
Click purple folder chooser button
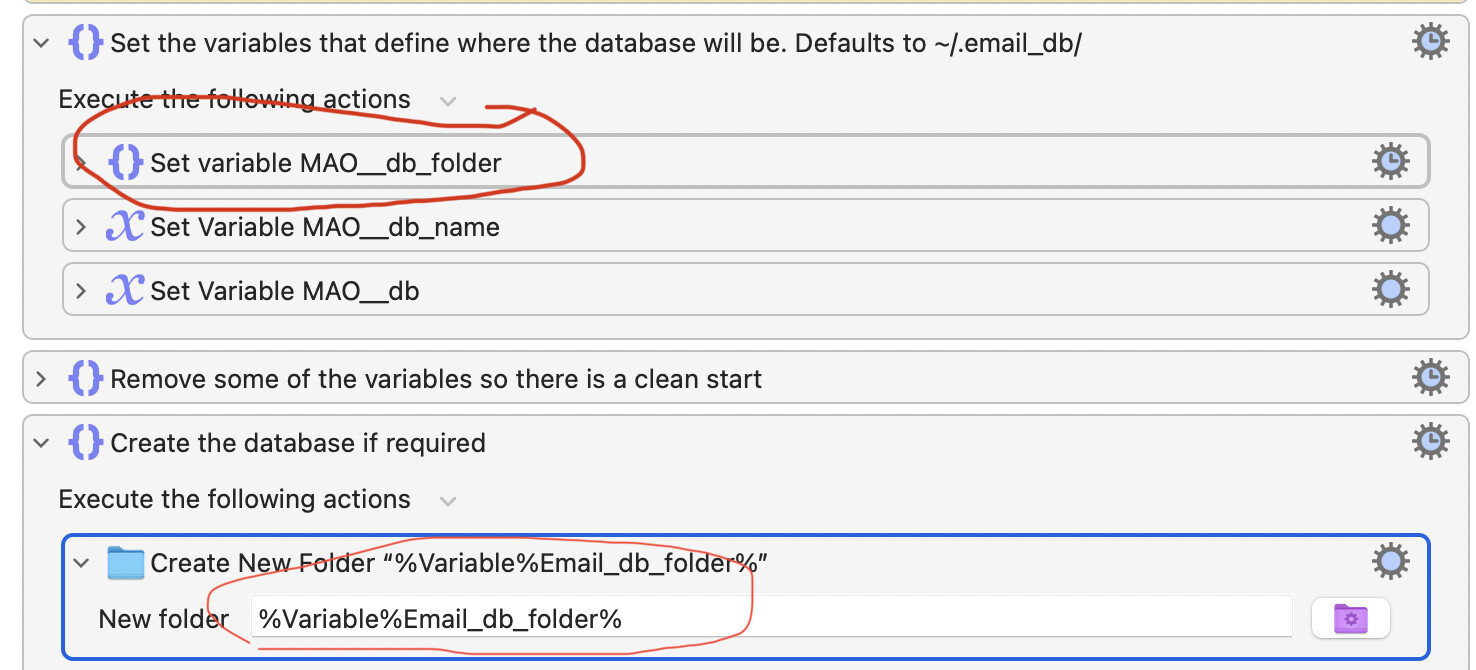click(1350, 619)
